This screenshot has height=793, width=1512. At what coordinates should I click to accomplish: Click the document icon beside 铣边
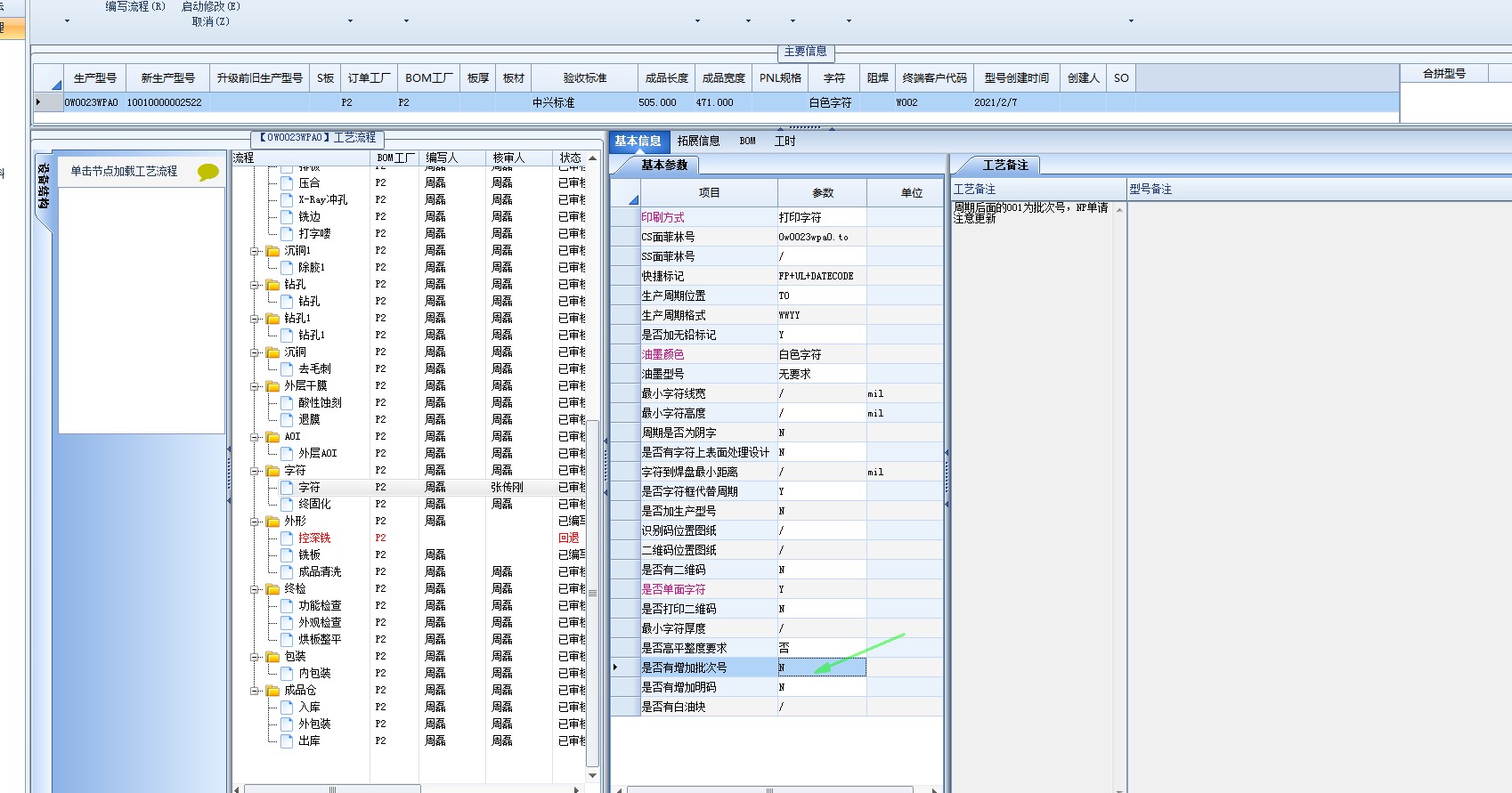(x=287, y=216)
